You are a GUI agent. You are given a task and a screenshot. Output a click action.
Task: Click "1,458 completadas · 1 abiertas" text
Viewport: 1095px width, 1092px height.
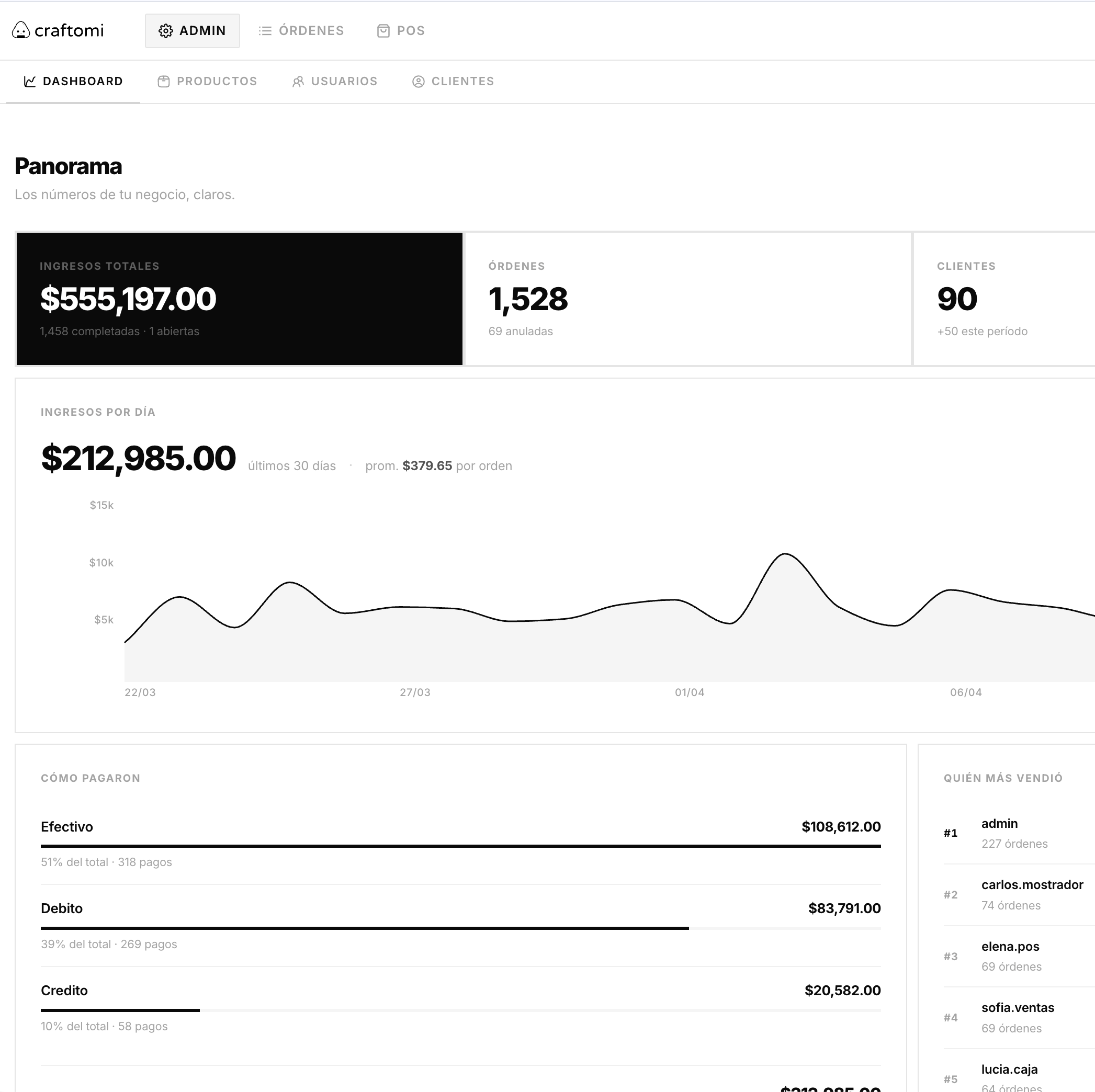[x=120, y=332]
